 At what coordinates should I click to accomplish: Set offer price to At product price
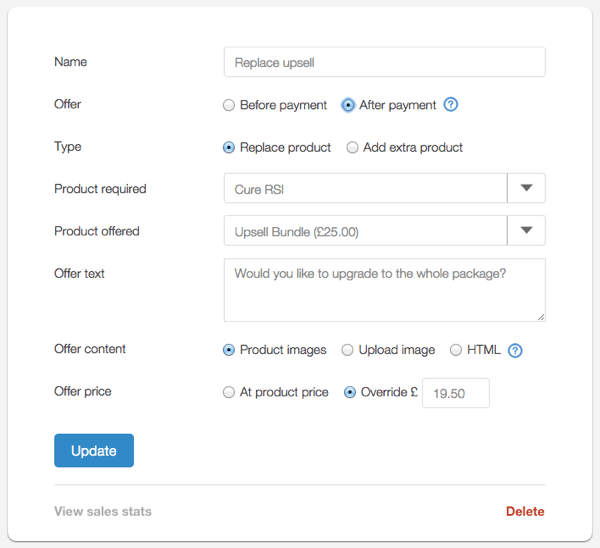click(229, 393)
